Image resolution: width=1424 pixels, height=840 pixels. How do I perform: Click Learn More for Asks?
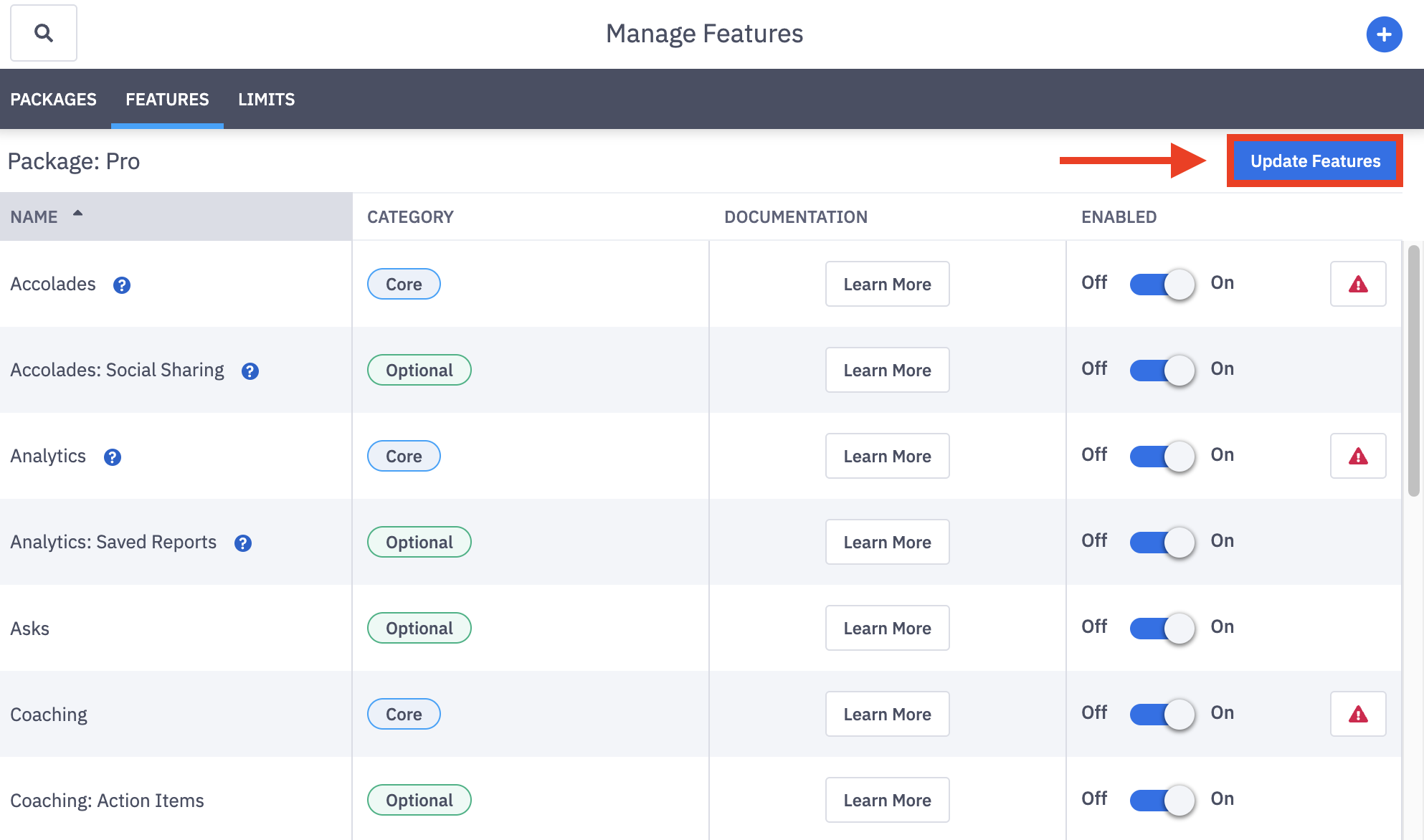(x=887, y=628)
